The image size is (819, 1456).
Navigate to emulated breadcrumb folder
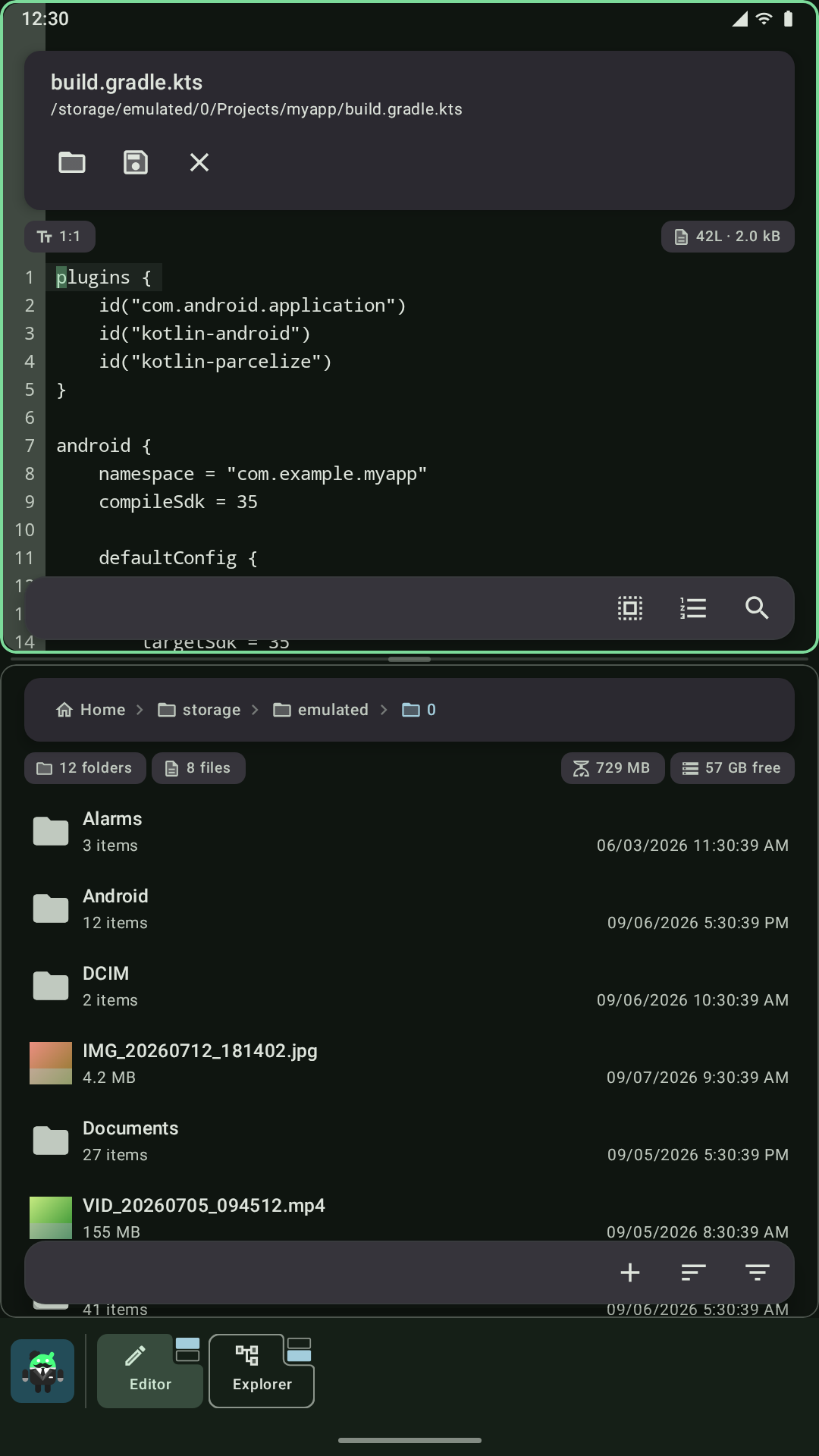[321, 710]
